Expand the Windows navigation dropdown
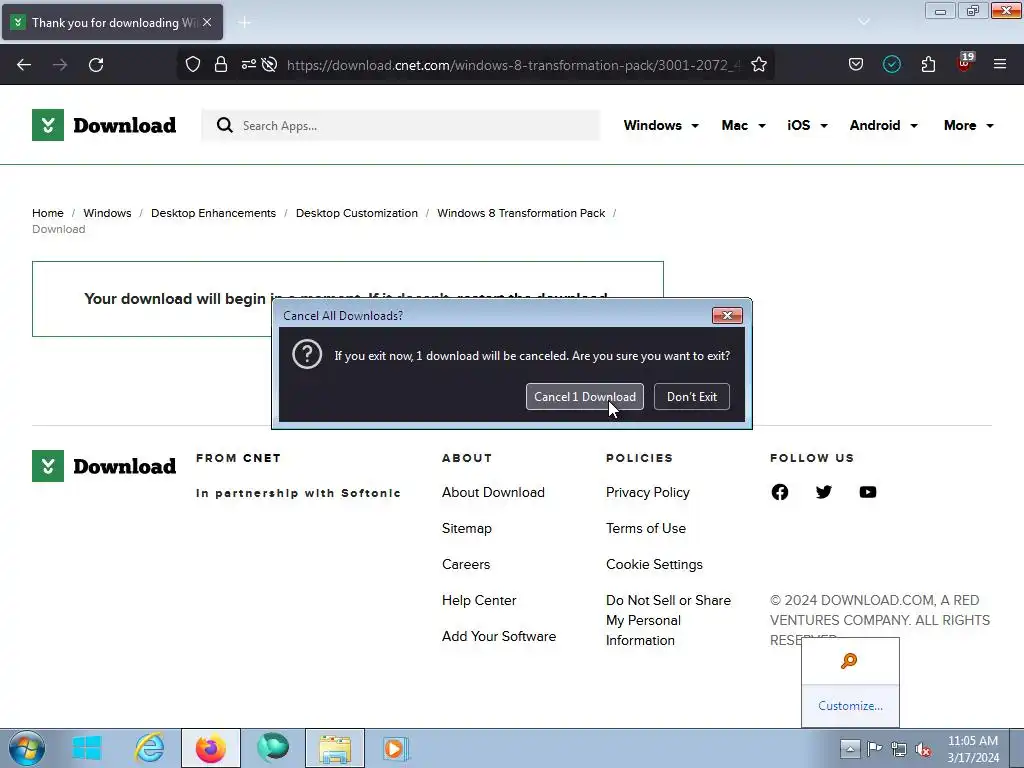This screenshot has height=768, width=1024. coord(661,125)
